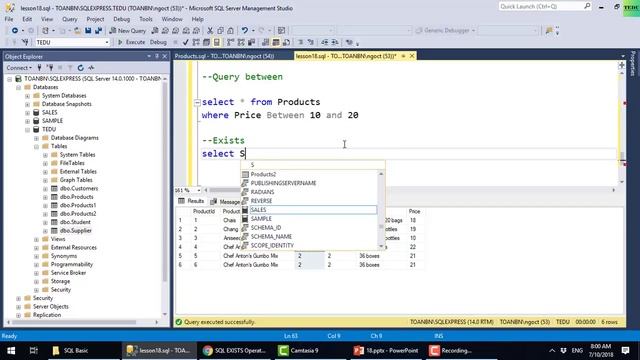The image size is (640, 360).
Task: Click the Comment out selected lines icon
Action: pyautogui.click(x=301, y=42)
